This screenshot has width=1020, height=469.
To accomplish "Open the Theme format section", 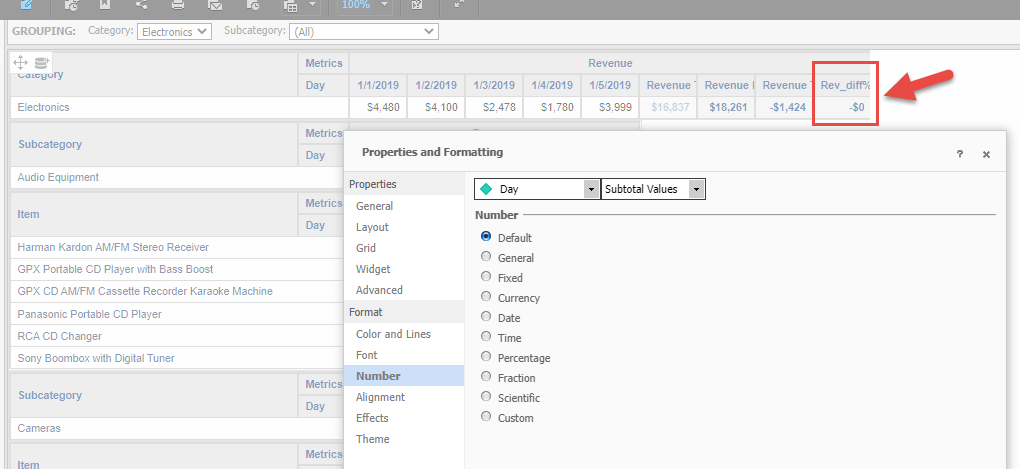I will click(373, 439).
